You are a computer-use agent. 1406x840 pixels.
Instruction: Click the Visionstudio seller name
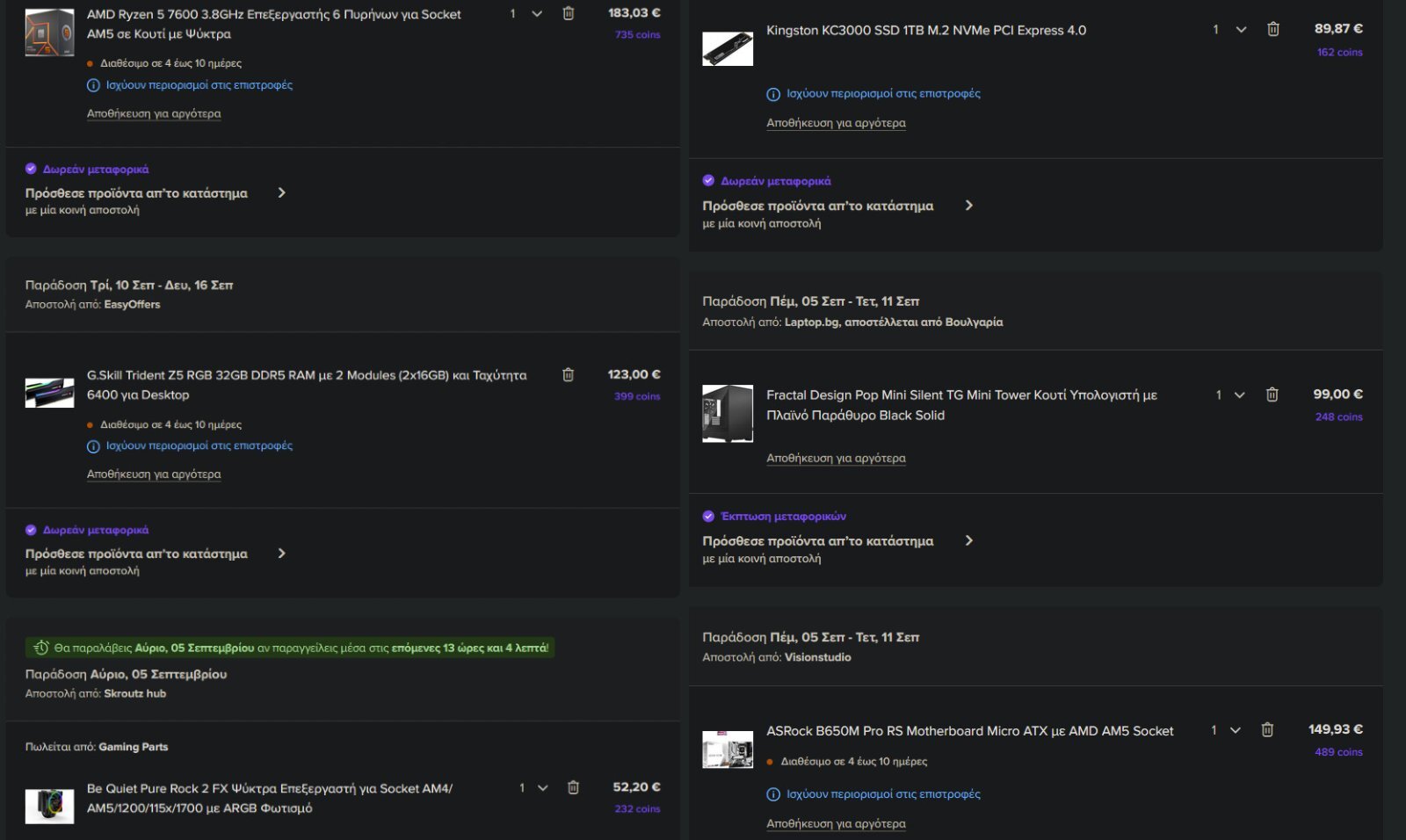(817, 657)
